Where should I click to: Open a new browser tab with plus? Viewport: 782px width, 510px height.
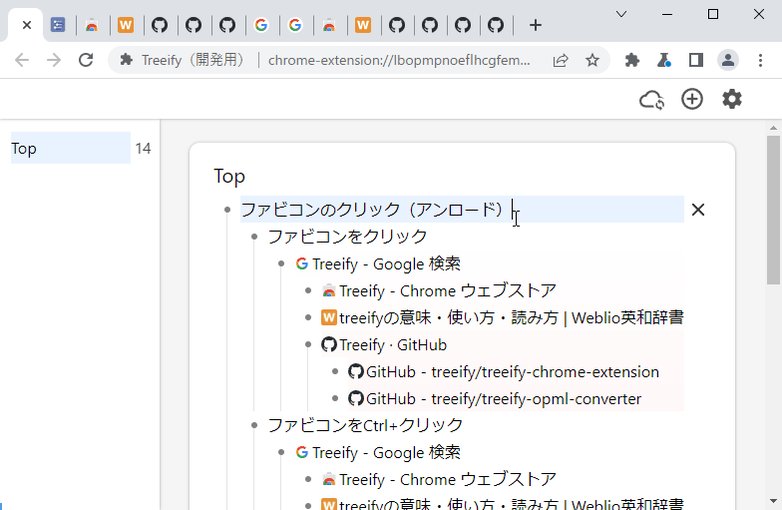point(535,25)
